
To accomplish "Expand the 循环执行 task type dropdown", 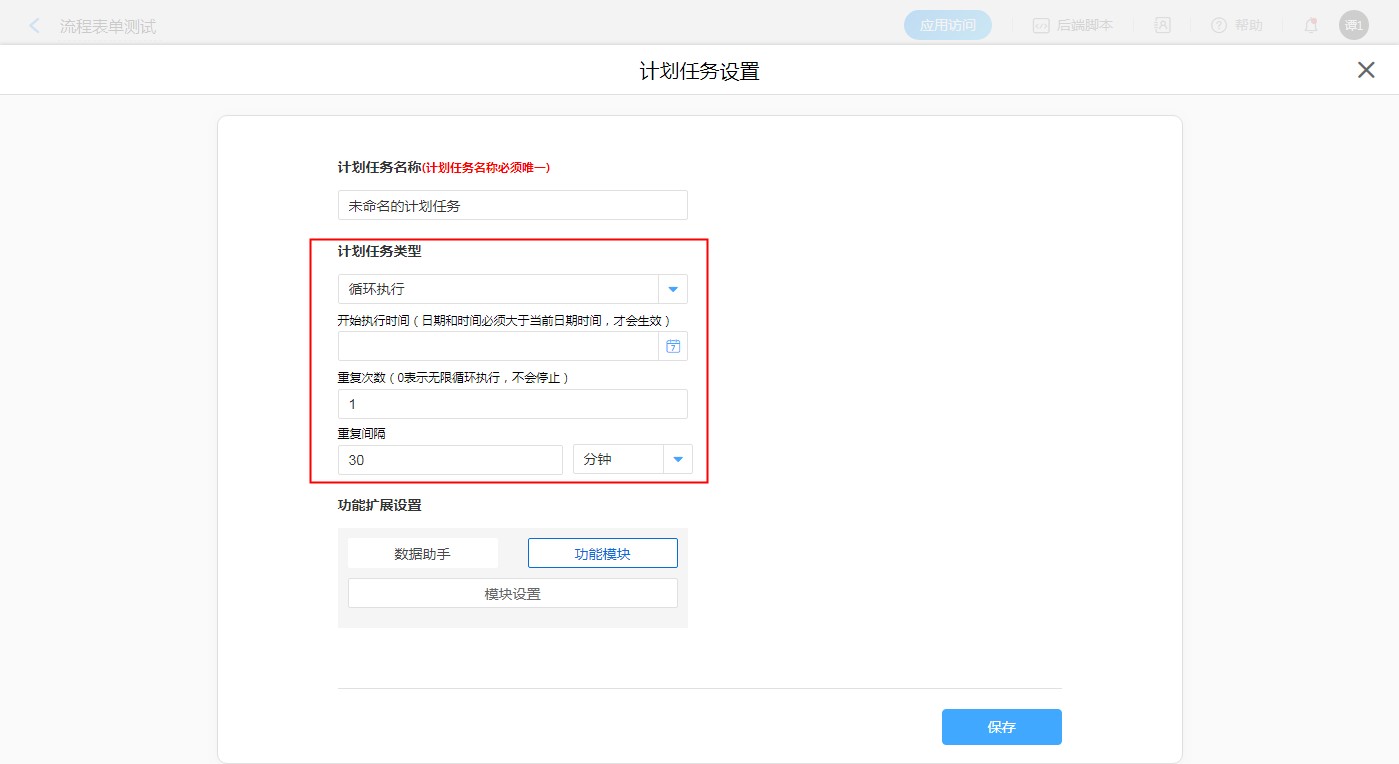I will 673,289.
